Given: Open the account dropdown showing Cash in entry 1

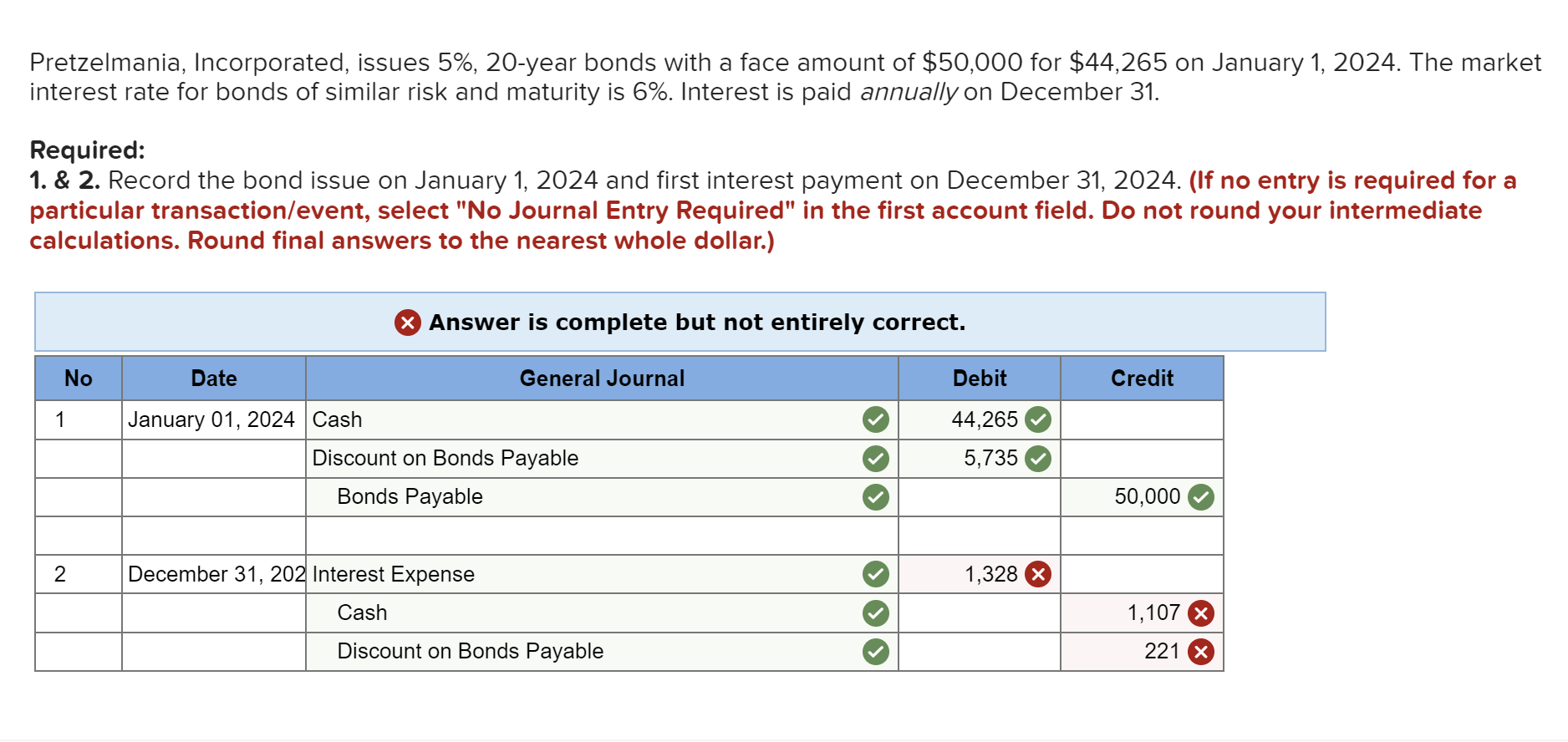Looking at the screenshot, I should coord(501,419).
